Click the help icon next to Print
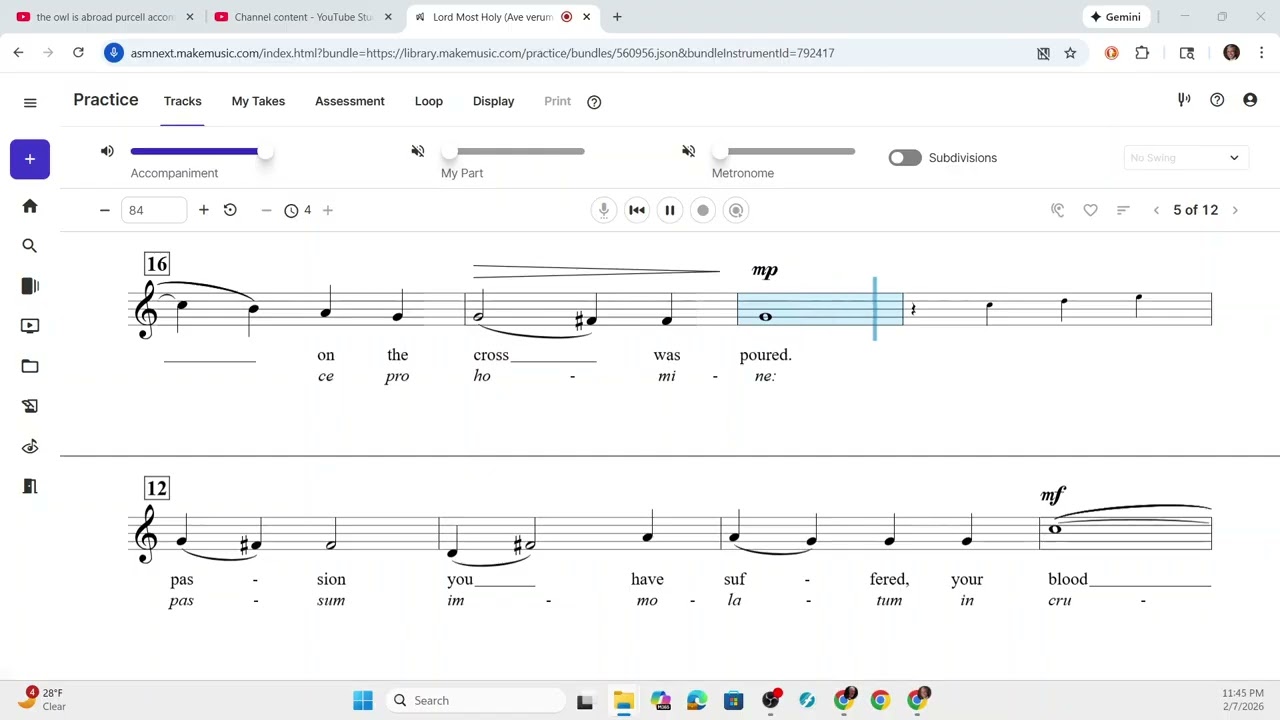This screenshot has width=1280, height=720. [x=594, y=102]
